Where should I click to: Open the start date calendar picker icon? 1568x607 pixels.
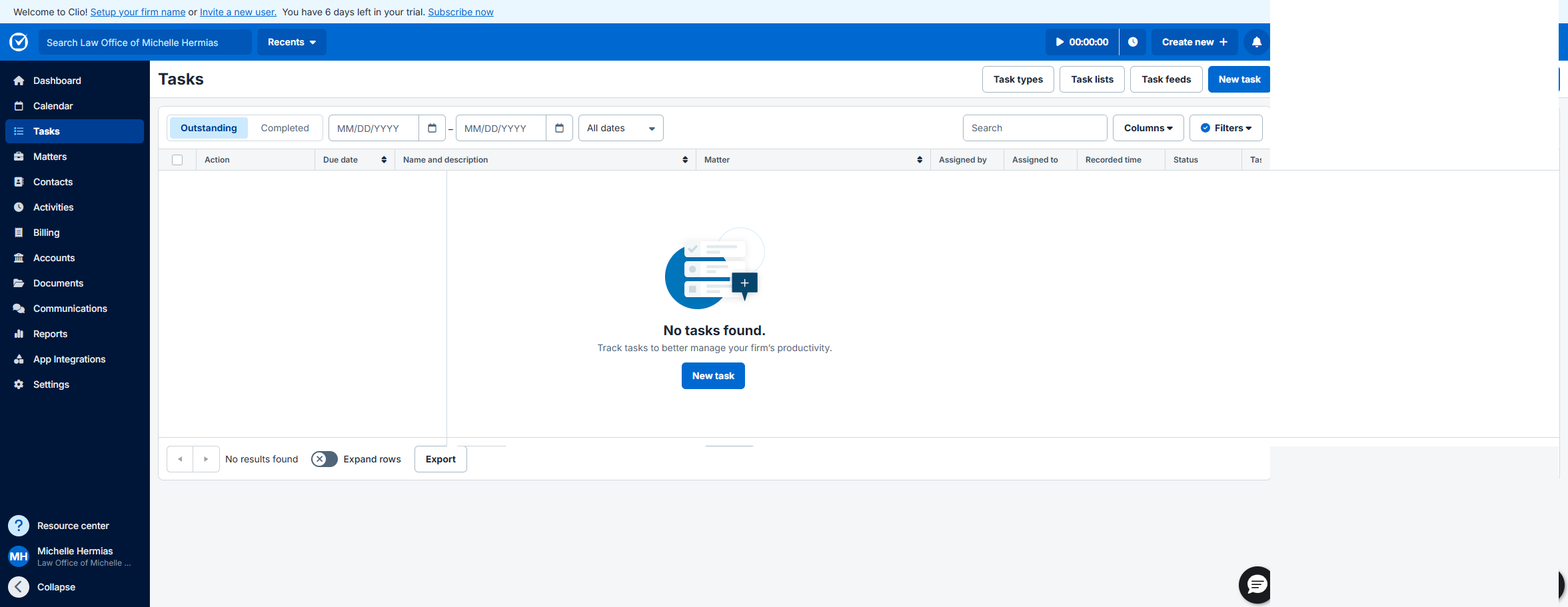[x=432, y=128]
